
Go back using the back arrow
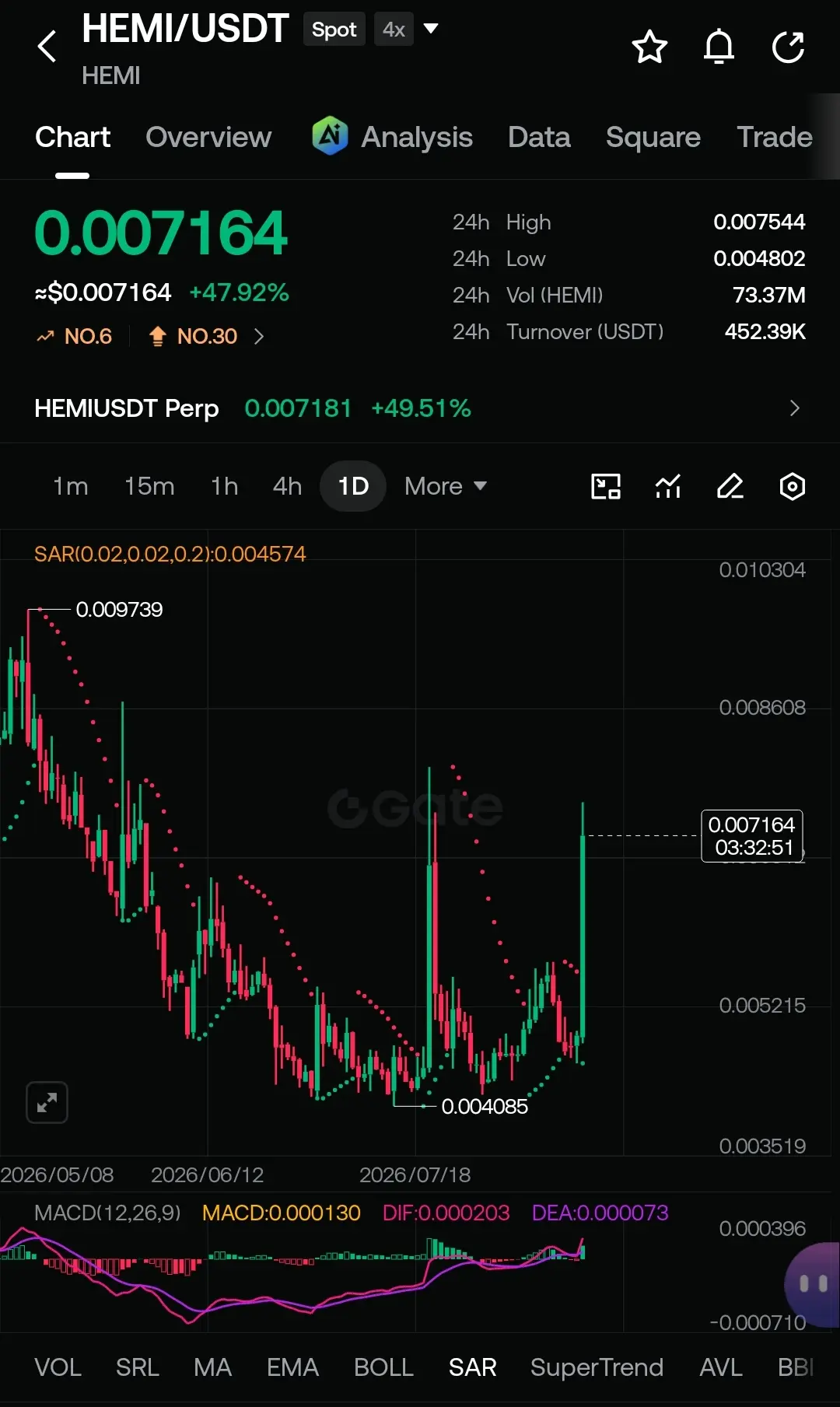47,47
